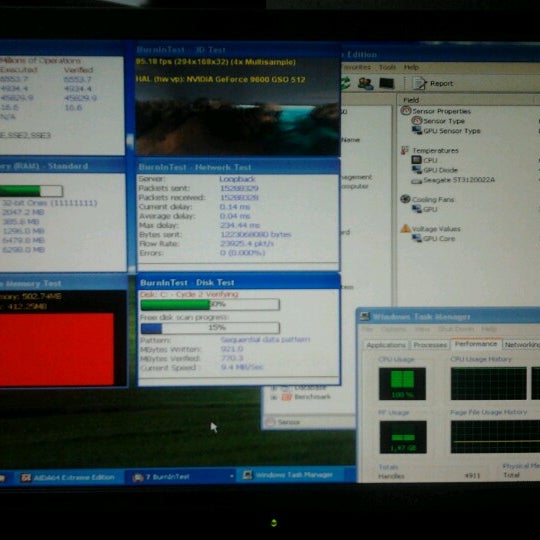Click the AIDA64 Extreme Edition taskbar icon

(25, 477)
